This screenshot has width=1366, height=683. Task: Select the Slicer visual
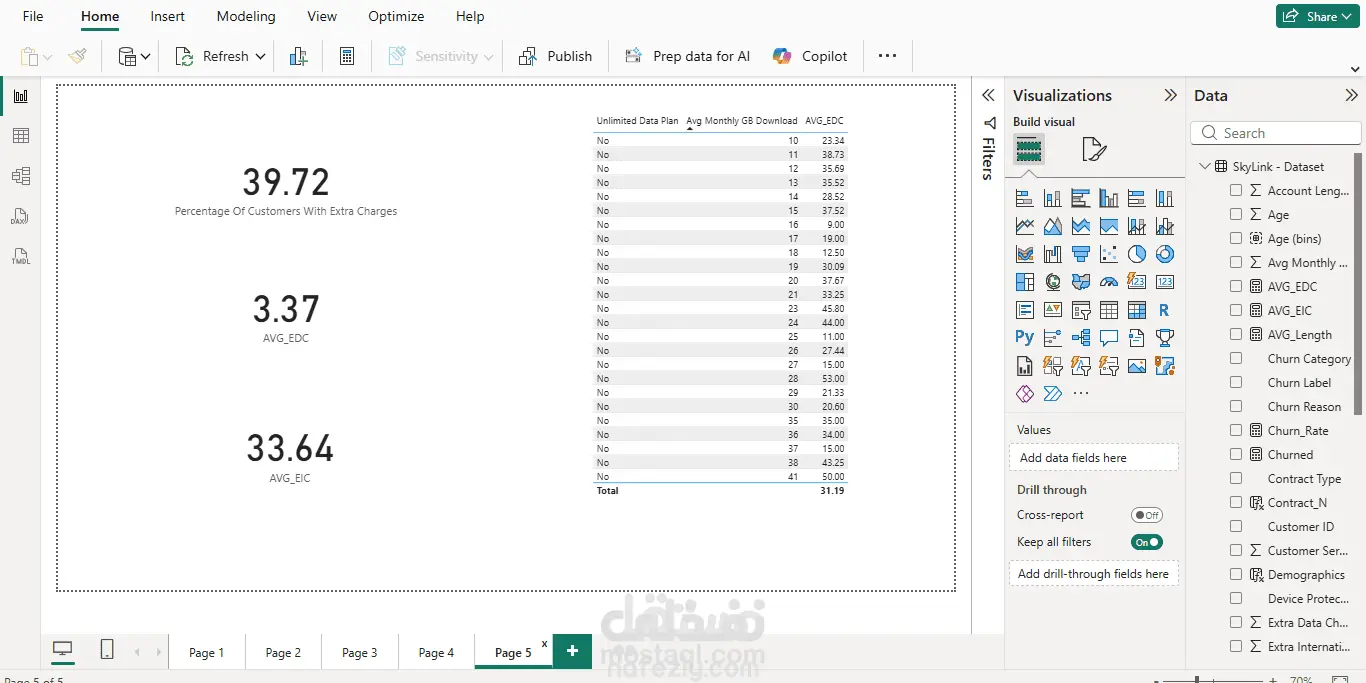(x=1080, y=310)
